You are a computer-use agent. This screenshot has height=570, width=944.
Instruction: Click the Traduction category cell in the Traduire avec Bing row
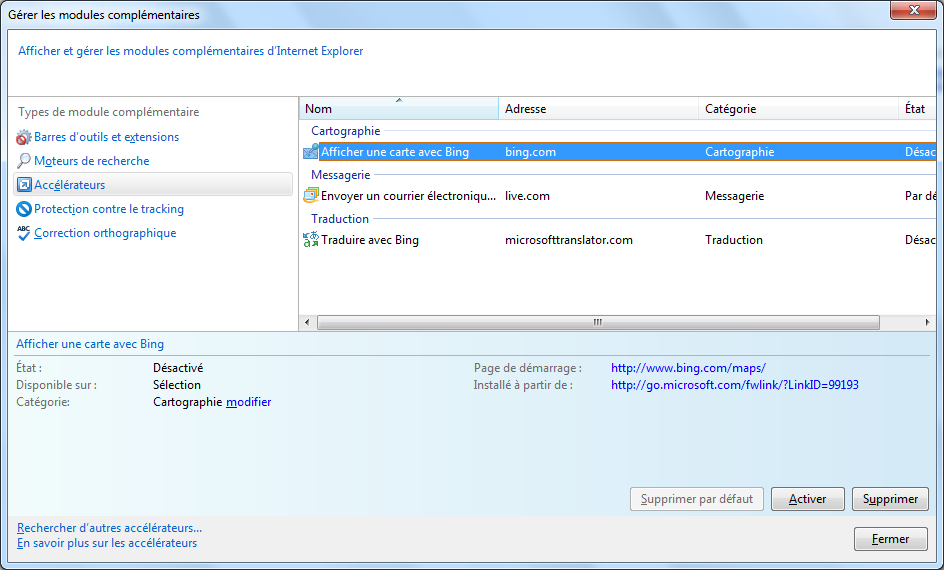tap(734, 240)
